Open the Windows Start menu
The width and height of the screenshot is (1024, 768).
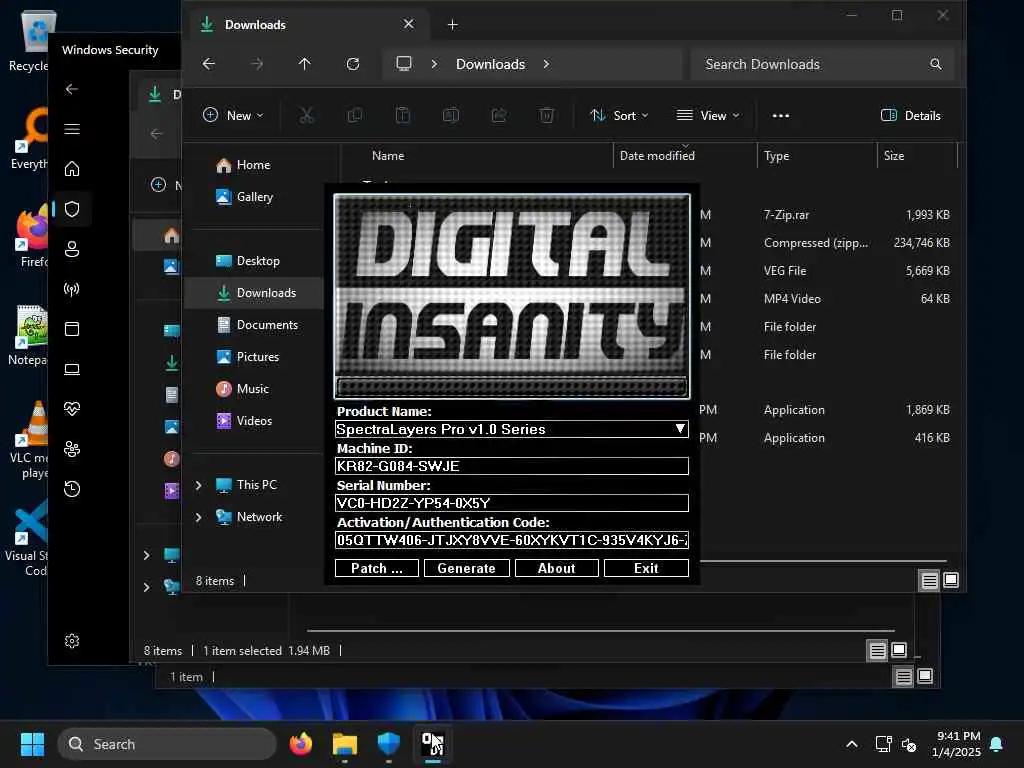click(32, 744)
